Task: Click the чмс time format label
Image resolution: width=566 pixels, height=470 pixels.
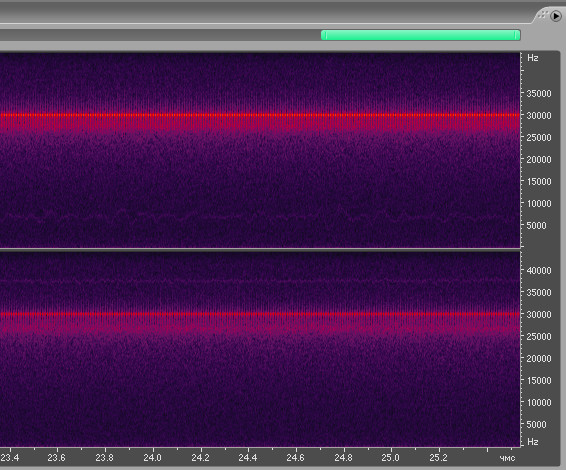Action: pyautogui.click(x=507, y=458)
